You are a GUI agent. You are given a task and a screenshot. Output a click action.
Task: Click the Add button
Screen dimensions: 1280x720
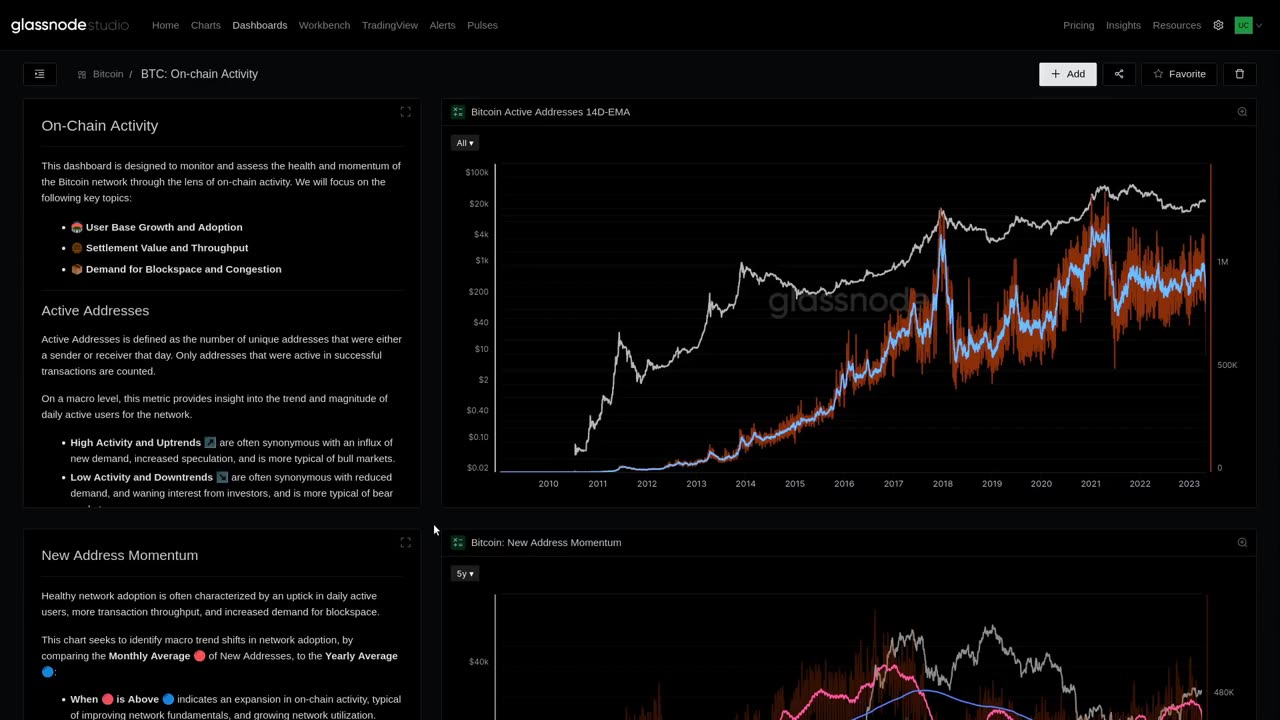1067,74
